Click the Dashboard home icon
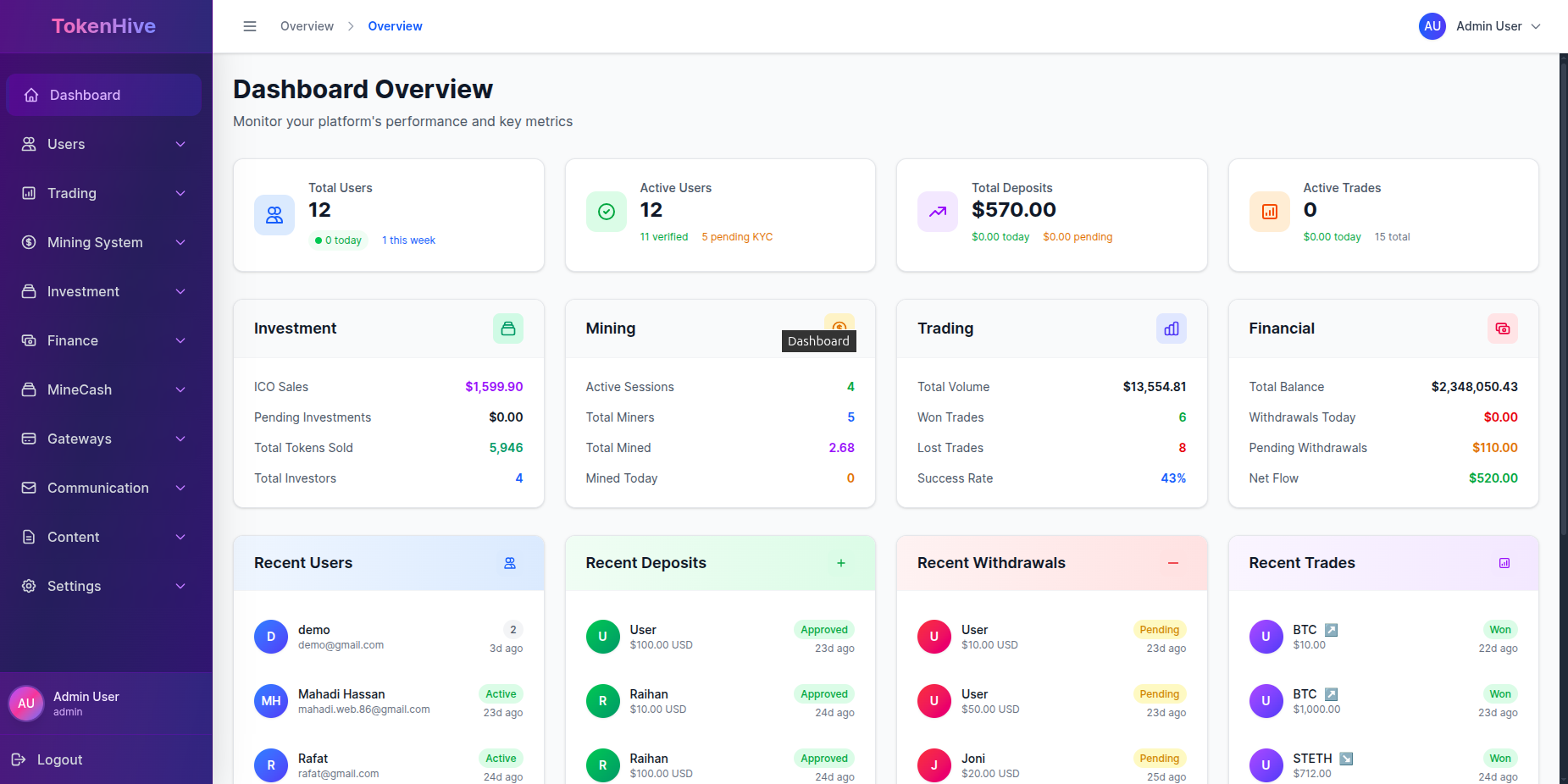 (31, 95)
